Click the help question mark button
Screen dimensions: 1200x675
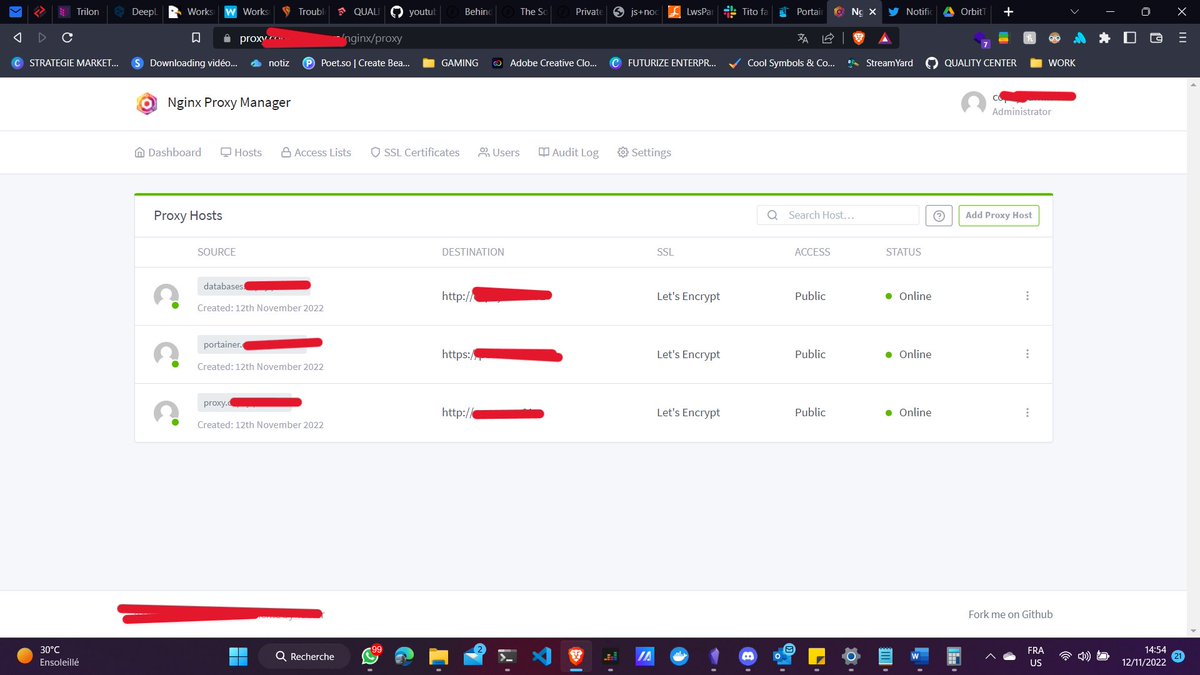pyautogui.click(x=938, y=215)
